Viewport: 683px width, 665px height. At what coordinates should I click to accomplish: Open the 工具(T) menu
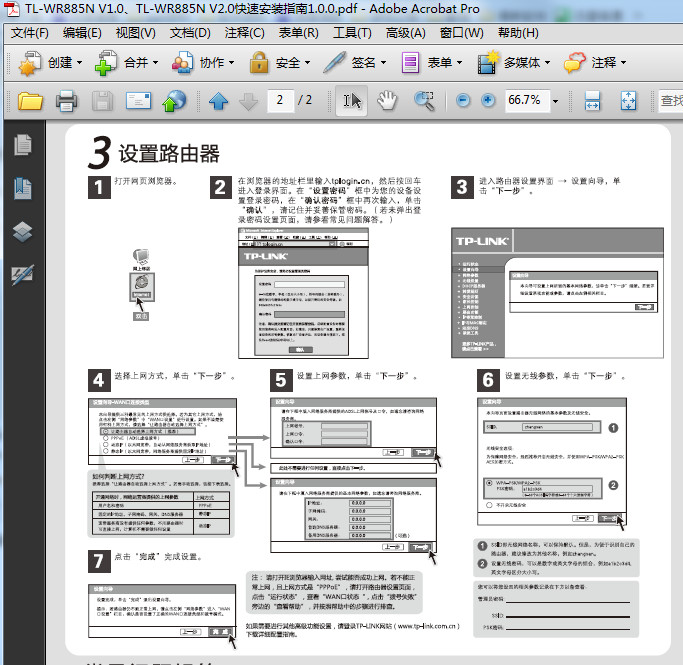[x=352, y=33]
